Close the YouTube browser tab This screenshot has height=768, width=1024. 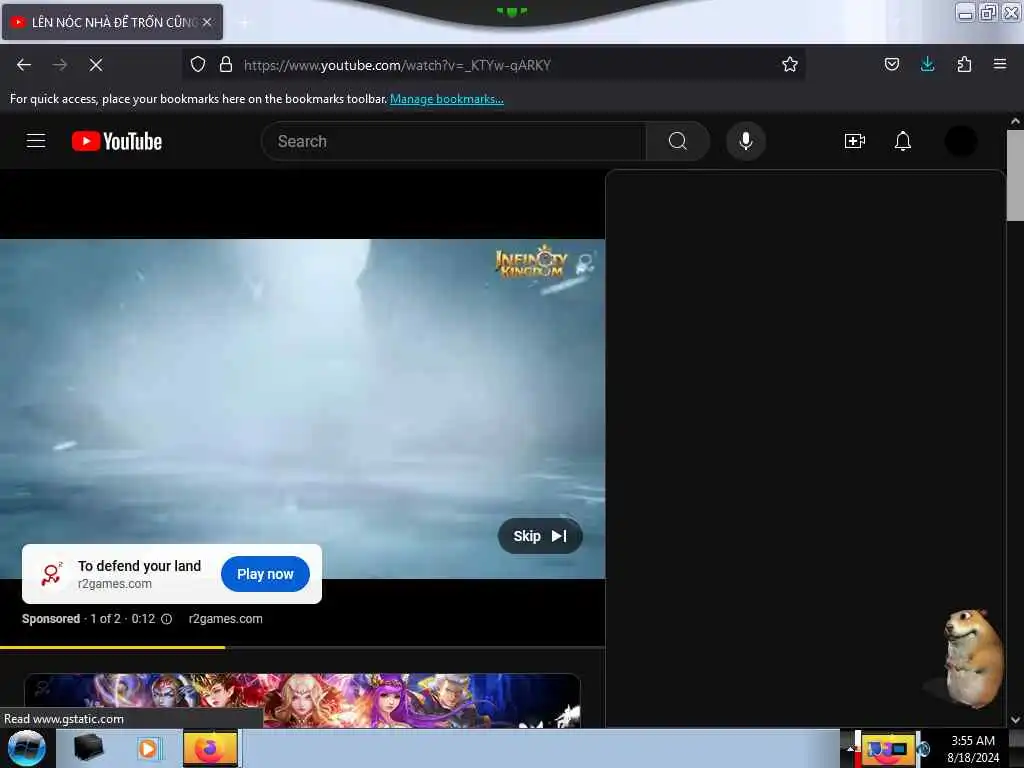click(x=207, y=22)
